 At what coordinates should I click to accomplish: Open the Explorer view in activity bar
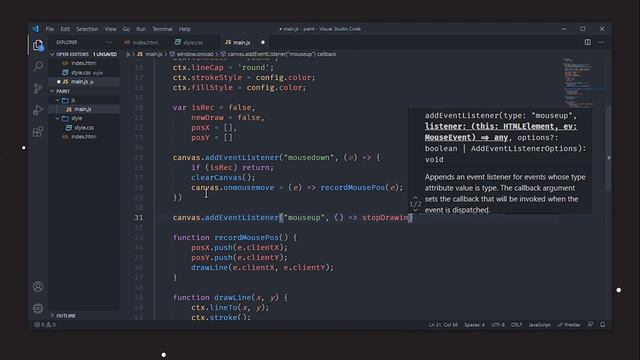click(x=38, y=45)
